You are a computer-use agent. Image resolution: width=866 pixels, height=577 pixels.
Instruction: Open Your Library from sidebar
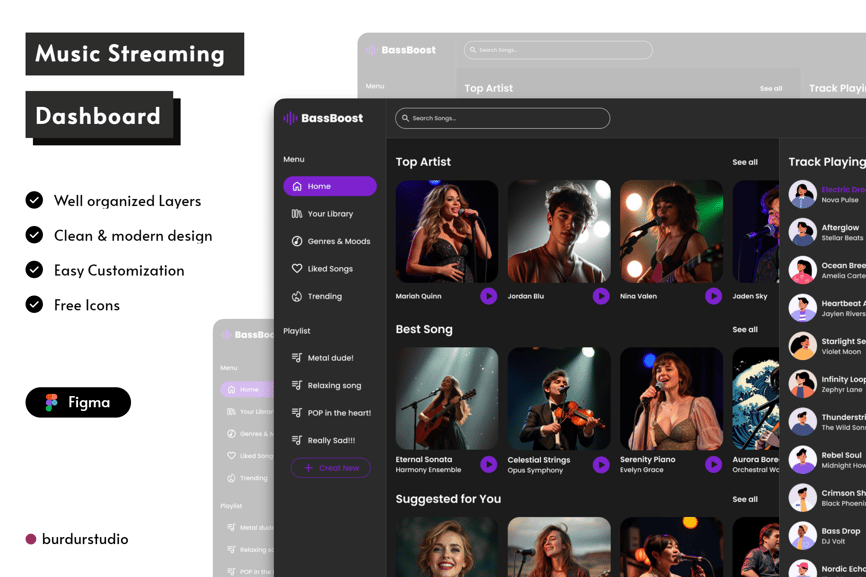[x=329, y=214]
